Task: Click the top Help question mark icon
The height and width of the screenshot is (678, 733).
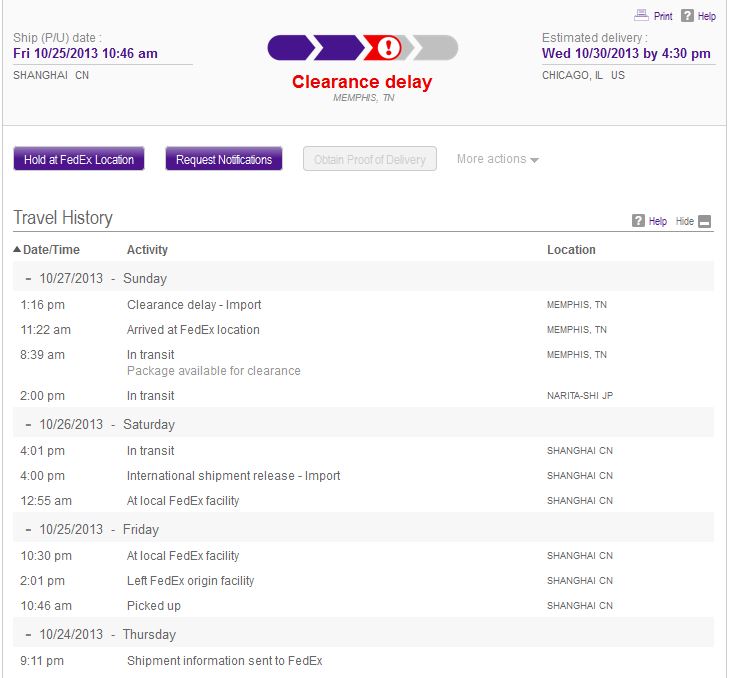Action: click(x=687, y=15)
